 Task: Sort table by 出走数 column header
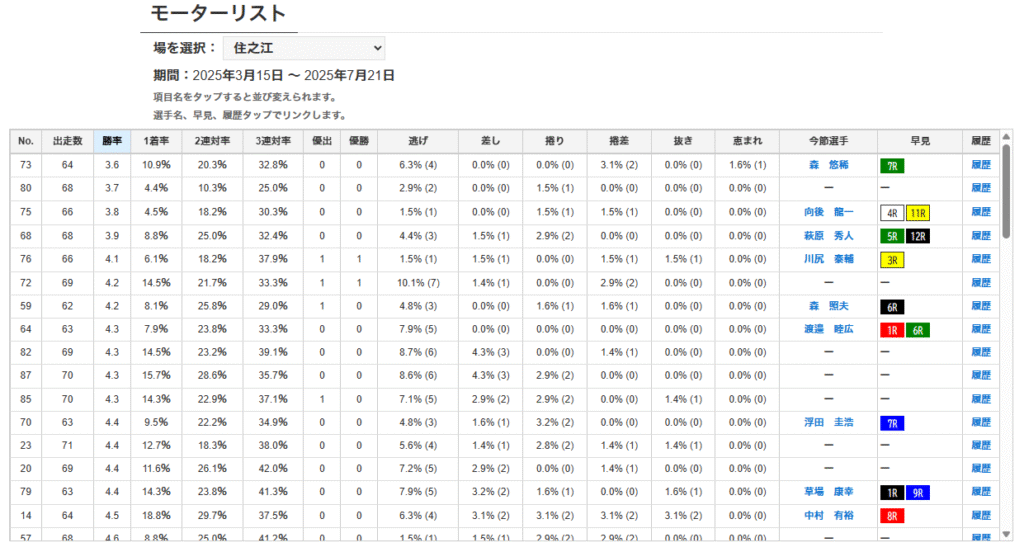pos(67,141)
